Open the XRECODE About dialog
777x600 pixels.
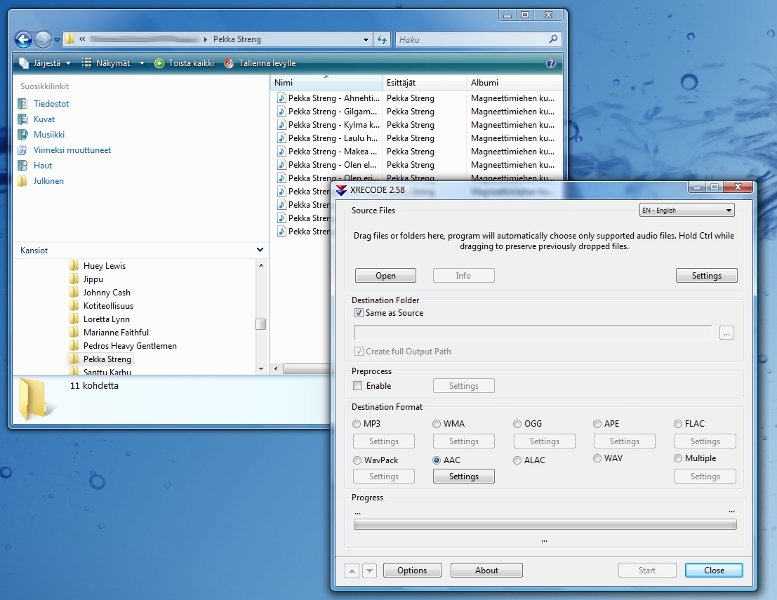click(487, 570)
